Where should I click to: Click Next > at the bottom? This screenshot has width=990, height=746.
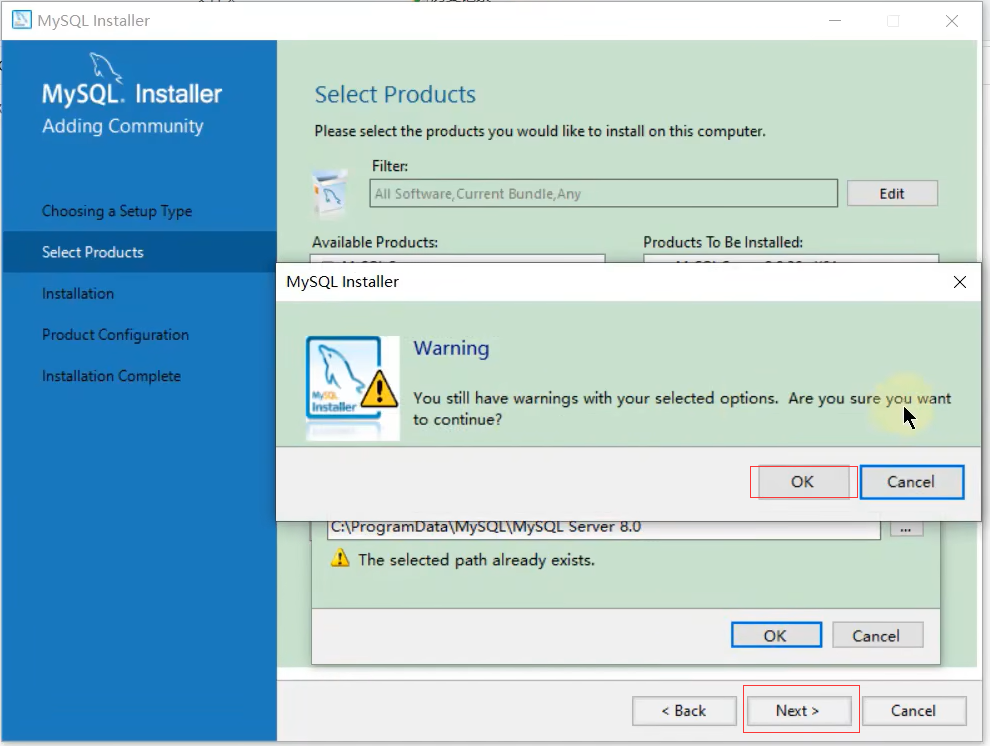click(x=798, y=711)
